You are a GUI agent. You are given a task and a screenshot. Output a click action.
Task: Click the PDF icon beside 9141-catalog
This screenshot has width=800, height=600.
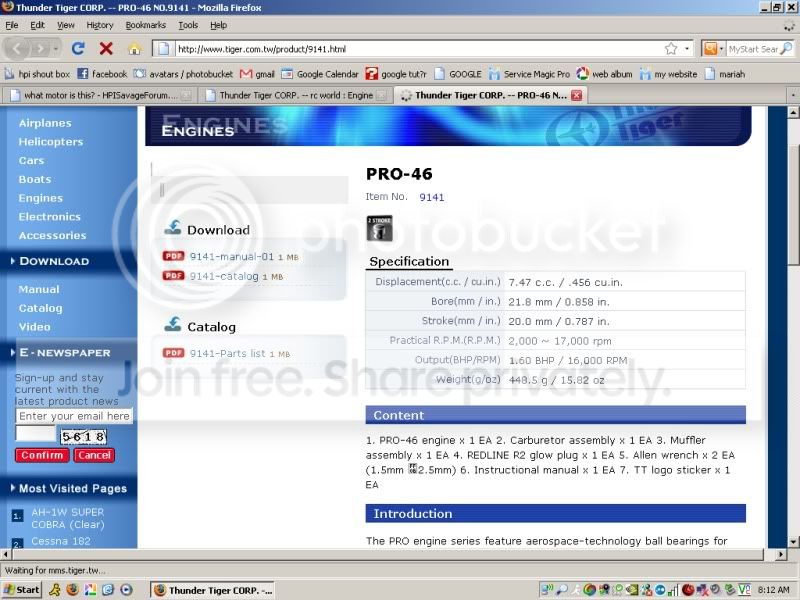pyautogui.click(x=173, y=276)
